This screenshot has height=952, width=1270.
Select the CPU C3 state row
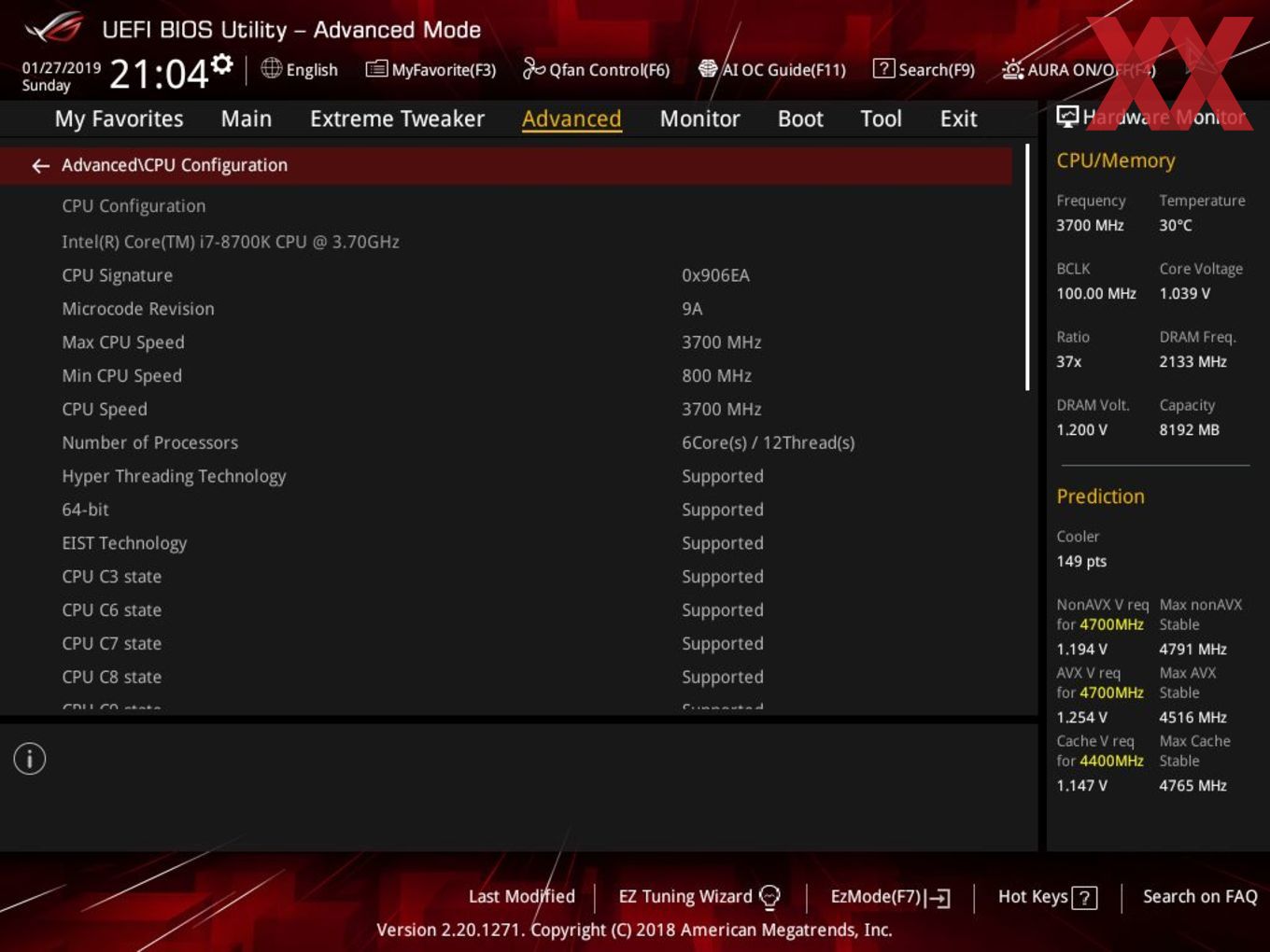tap(506, 577)
